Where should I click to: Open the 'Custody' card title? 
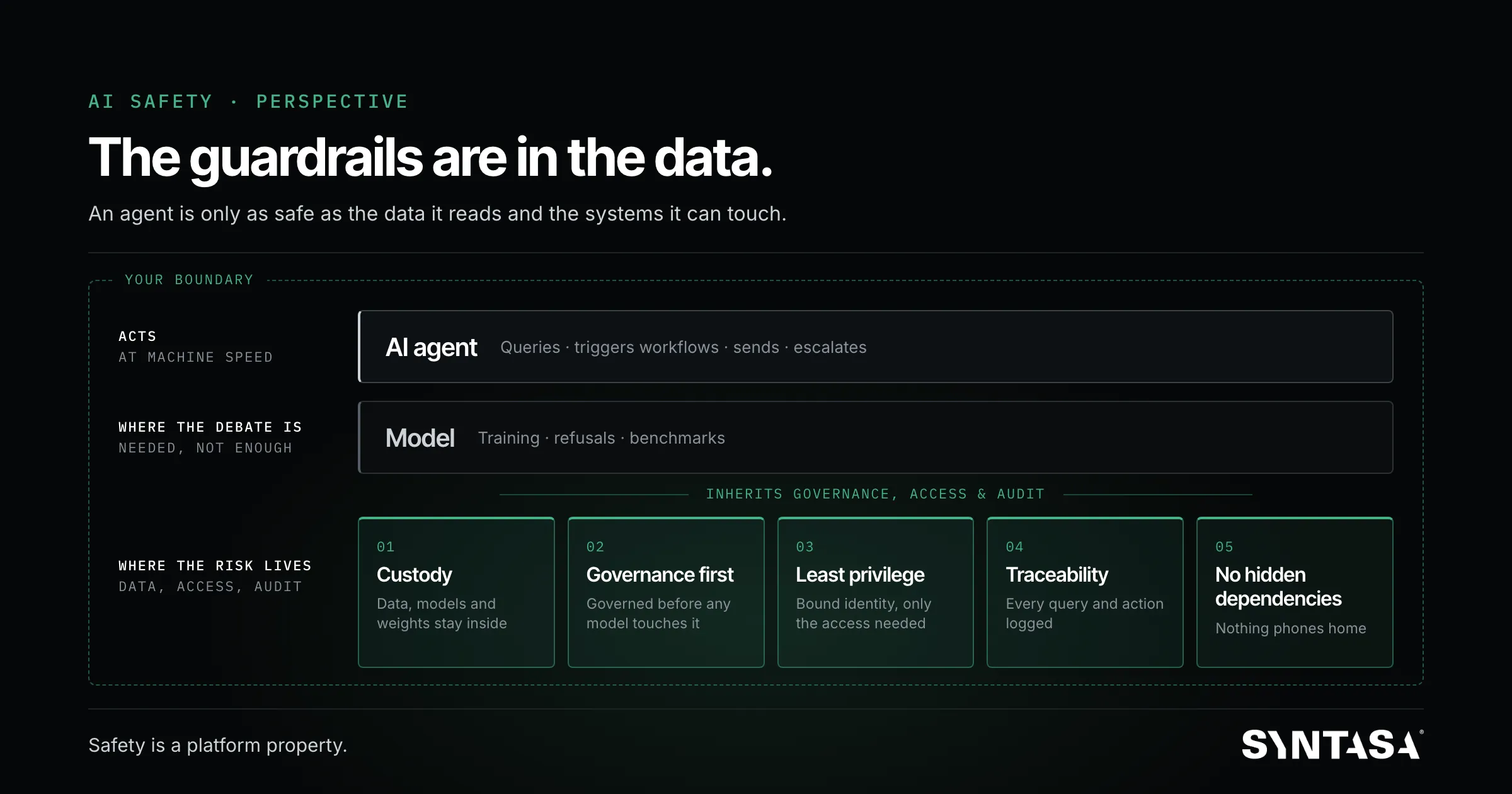(x=415, y=575)
